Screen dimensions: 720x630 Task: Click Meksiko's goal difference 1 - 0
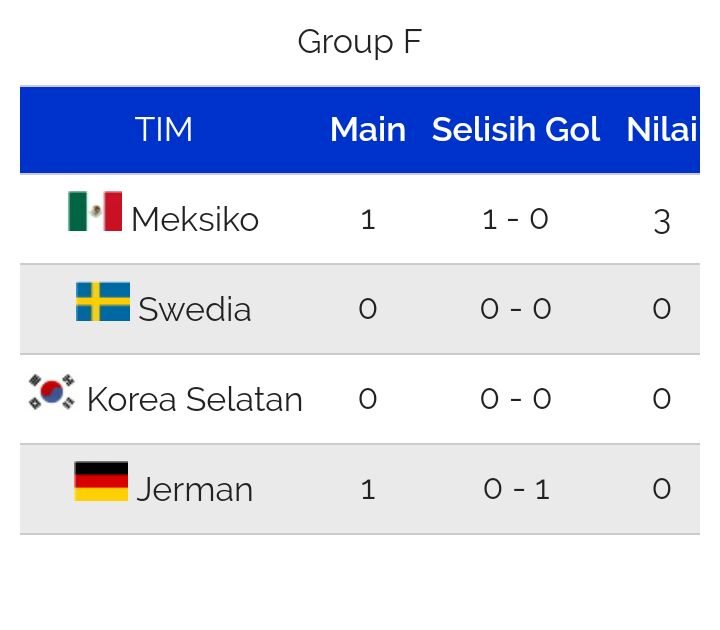[515, 219]
